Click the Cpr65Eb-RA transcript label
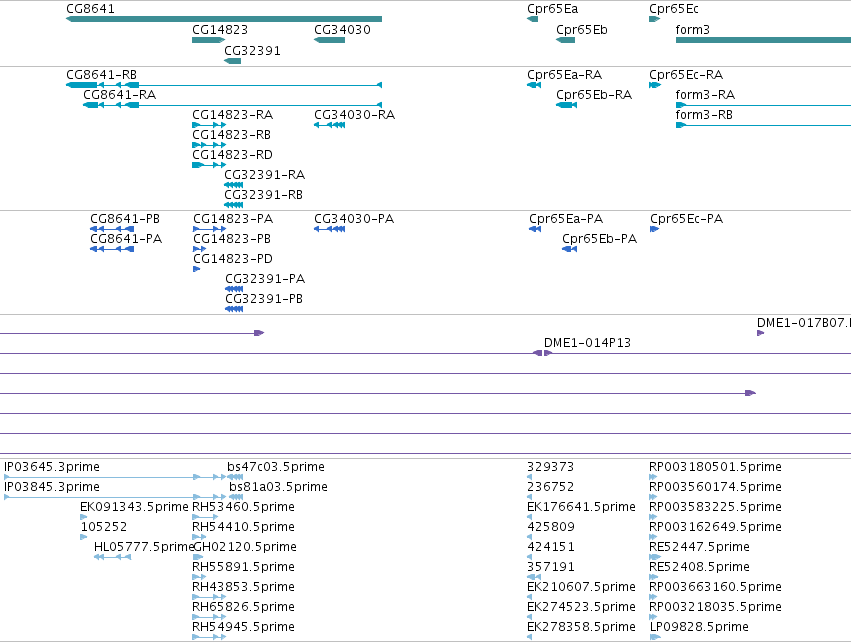The image size is (851, 642). [594, 95]
